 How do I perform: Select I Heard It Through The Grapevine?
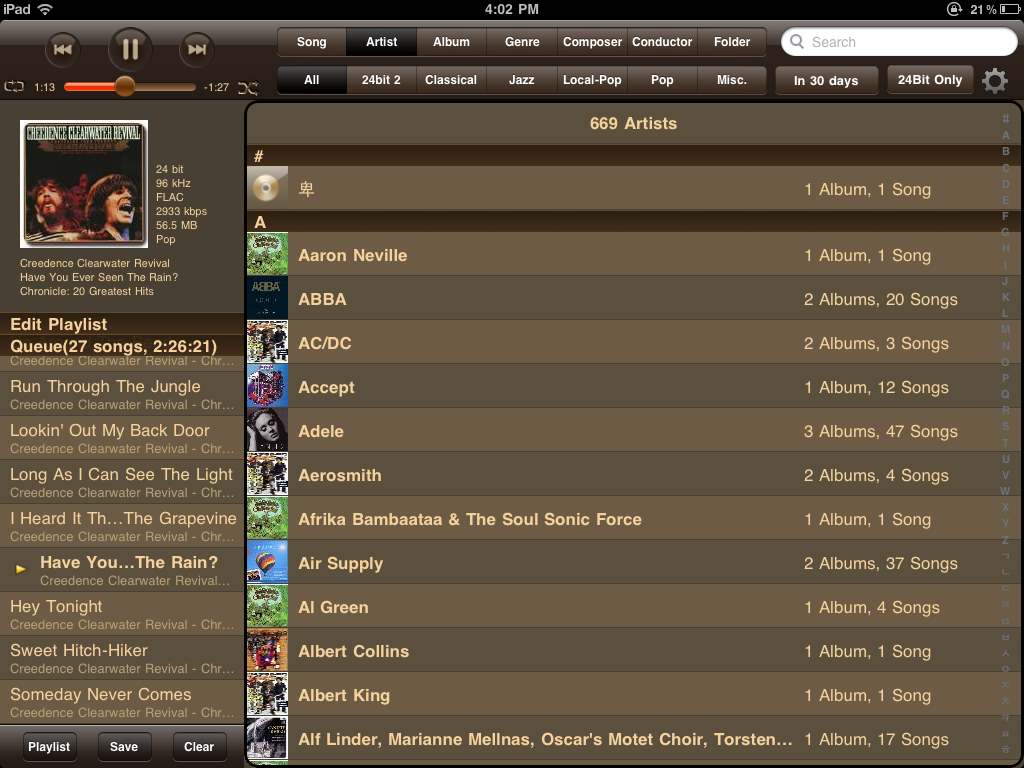pos(122,526)
